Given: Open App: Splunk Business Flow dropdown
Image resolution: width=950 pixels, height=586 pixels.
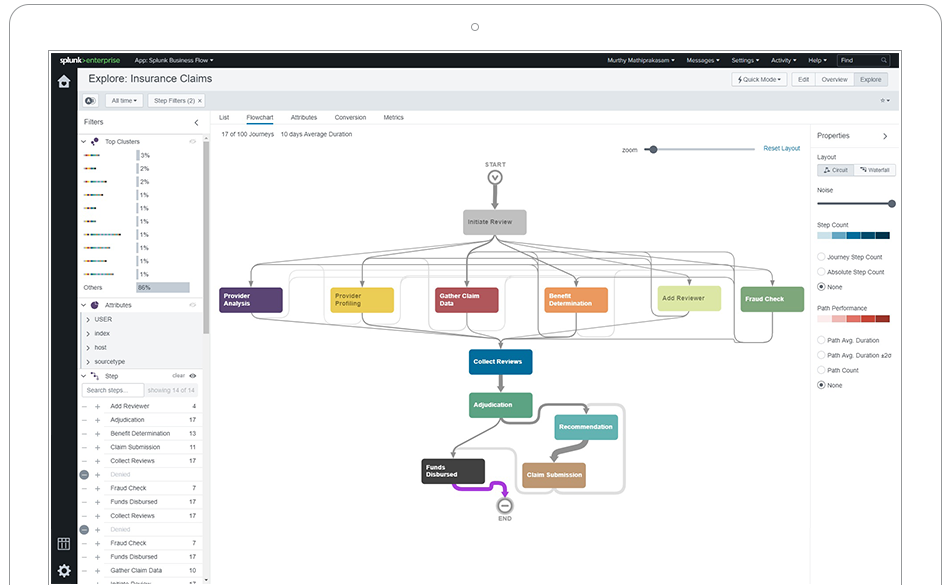Looking at the screenshot, I should tap(174, 60).
